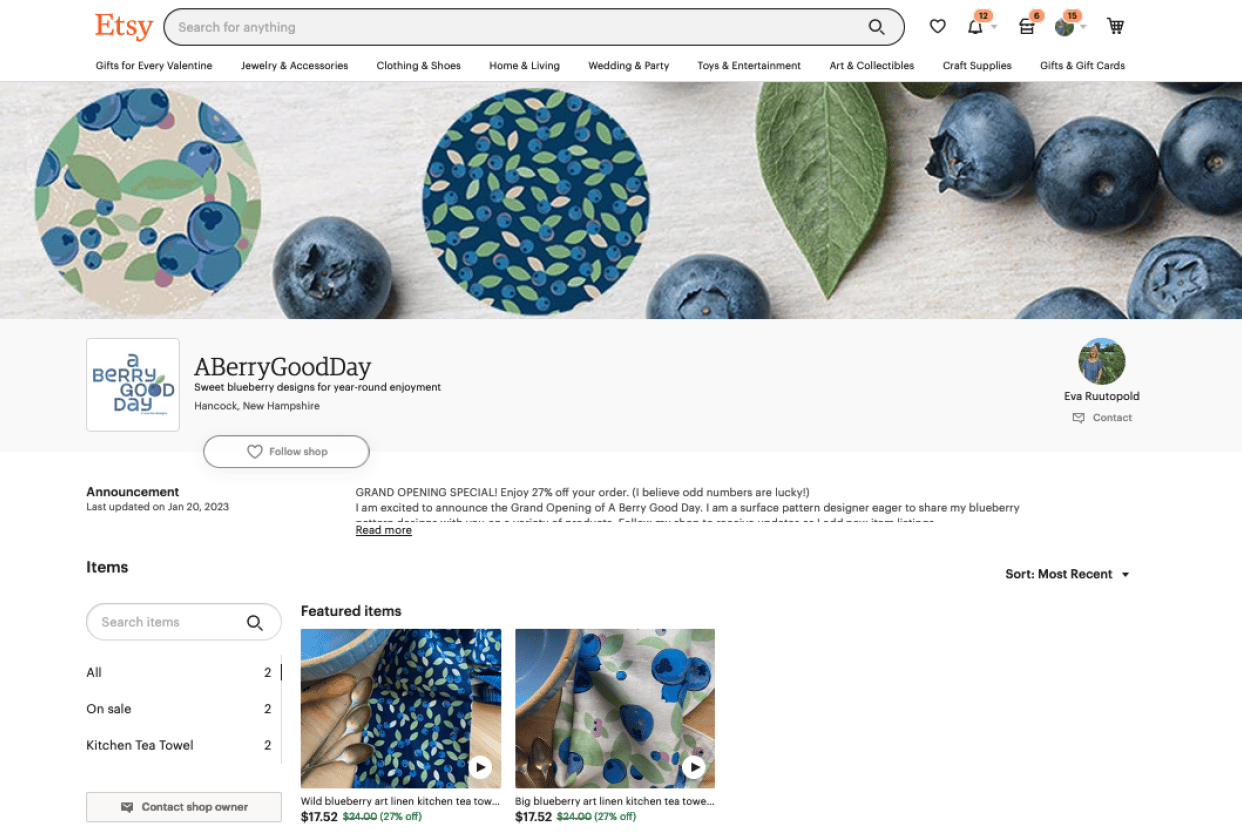
Task: Follow the ABerryGoodDay shop
Action: pyautogui.click(x=286, y=451)
